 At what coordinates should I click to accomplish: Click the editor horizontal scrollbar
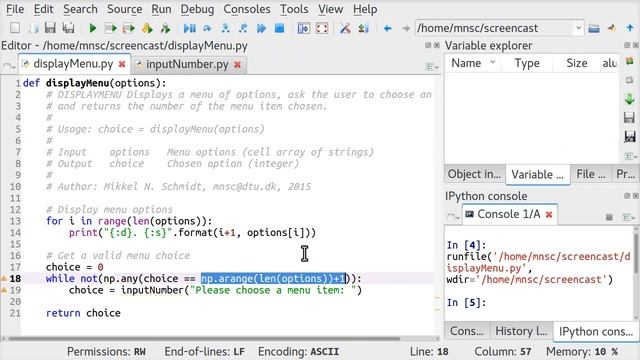(204, 338)
